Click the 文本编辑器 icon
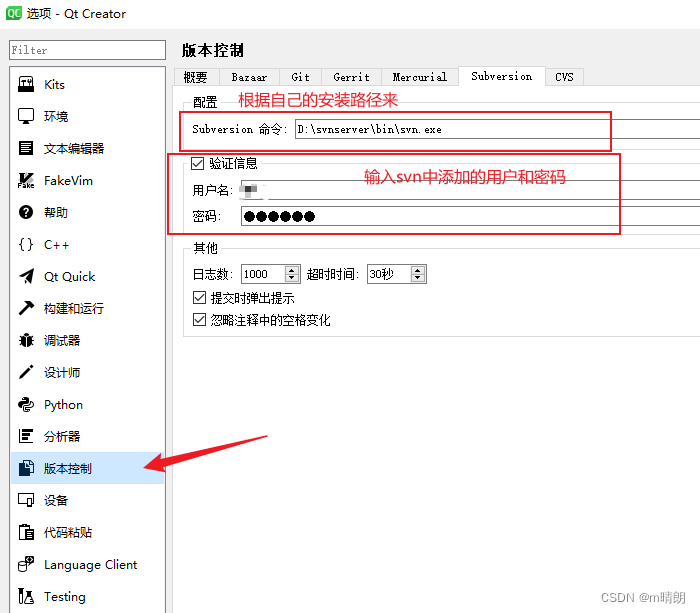 26,148
